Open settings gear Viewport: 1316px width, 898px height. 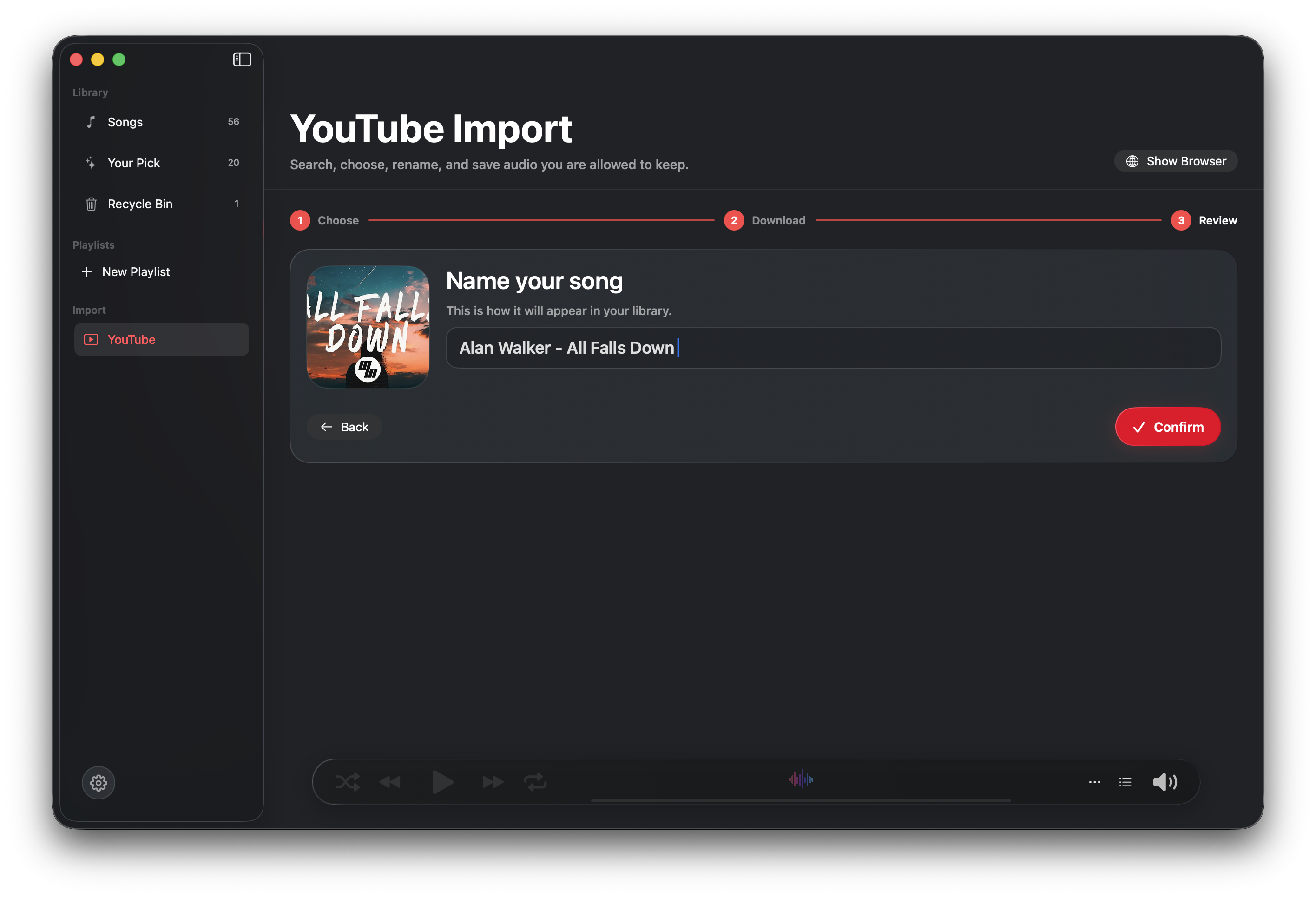99,782
